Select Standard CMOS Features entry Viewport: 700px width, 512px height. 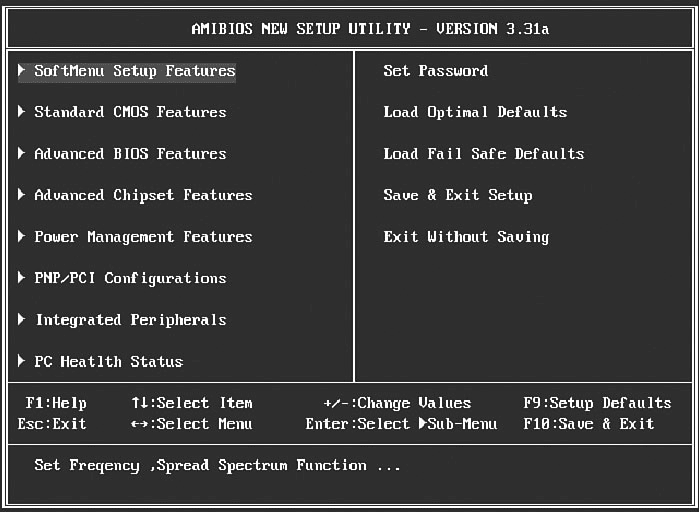point(130,112)
